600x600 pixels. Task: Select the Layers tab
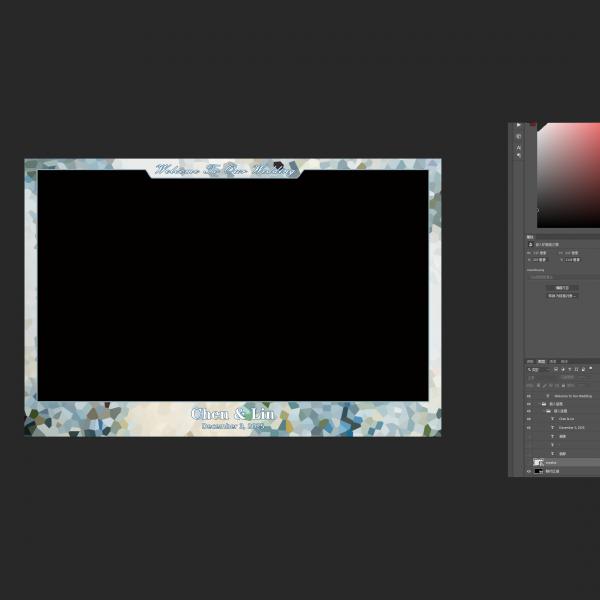[x=542, y=361]
